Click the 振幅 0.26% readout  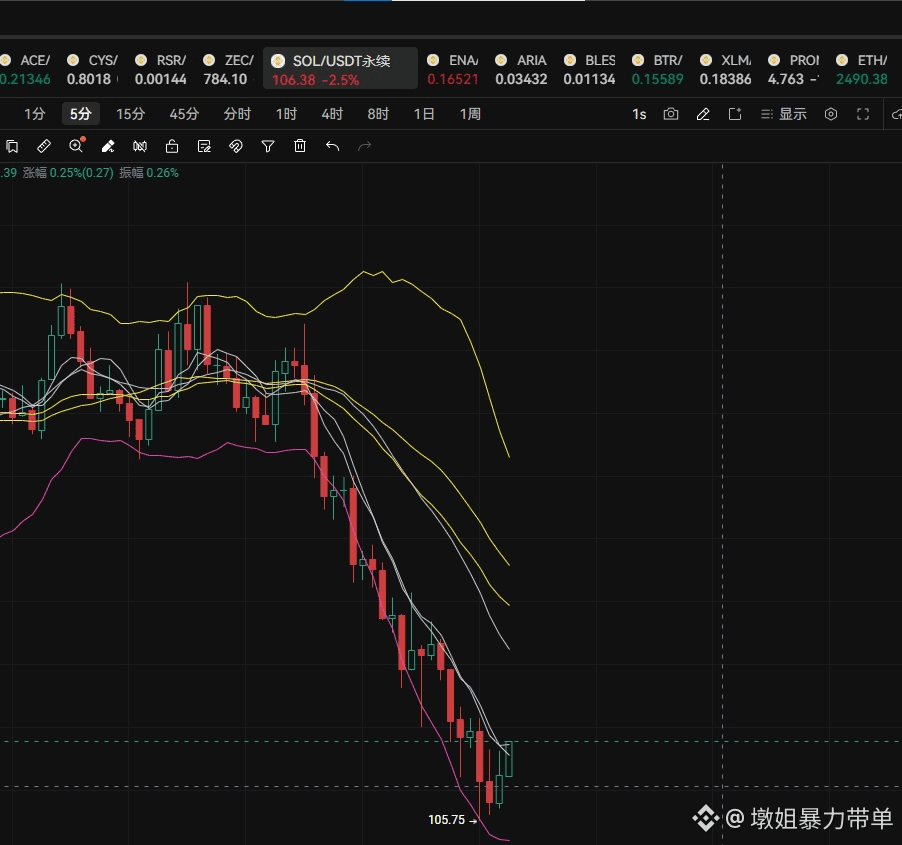pyautogui.click(x=148, y=173)
